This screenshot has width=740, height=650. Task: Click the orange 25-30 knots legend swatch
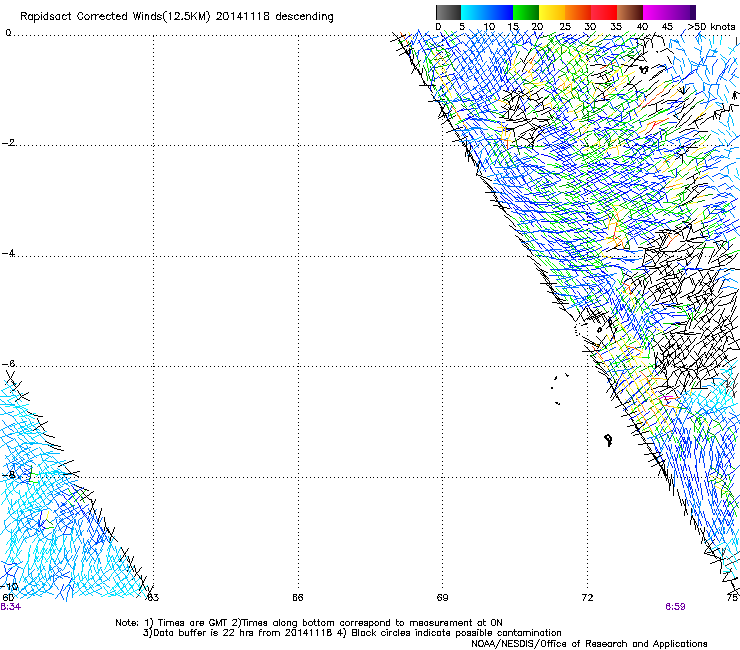coord(578,12)
